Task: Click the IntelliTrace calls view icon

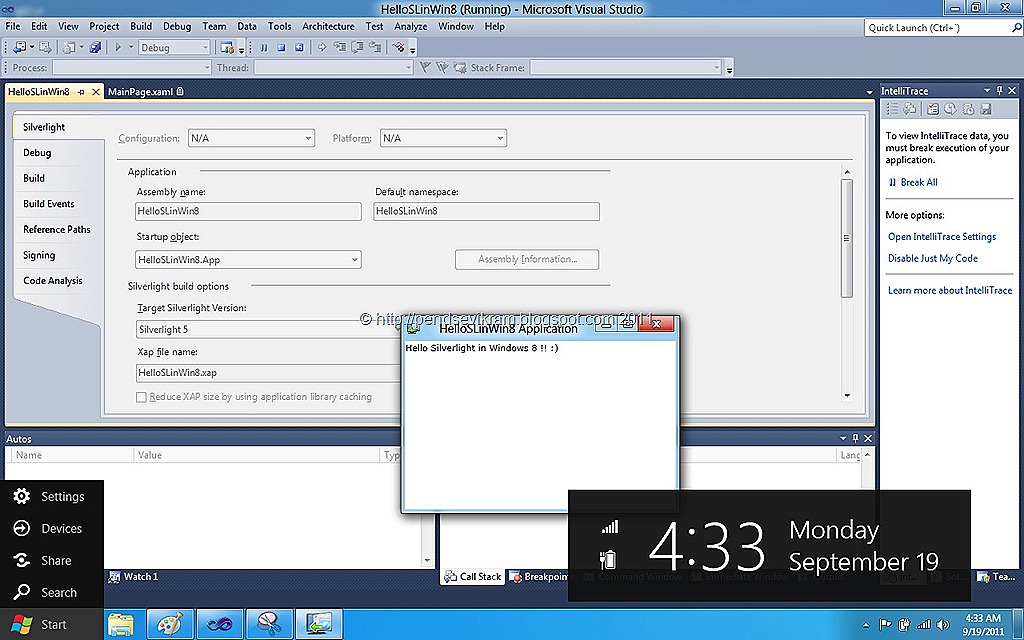Action: coord(910,109)
